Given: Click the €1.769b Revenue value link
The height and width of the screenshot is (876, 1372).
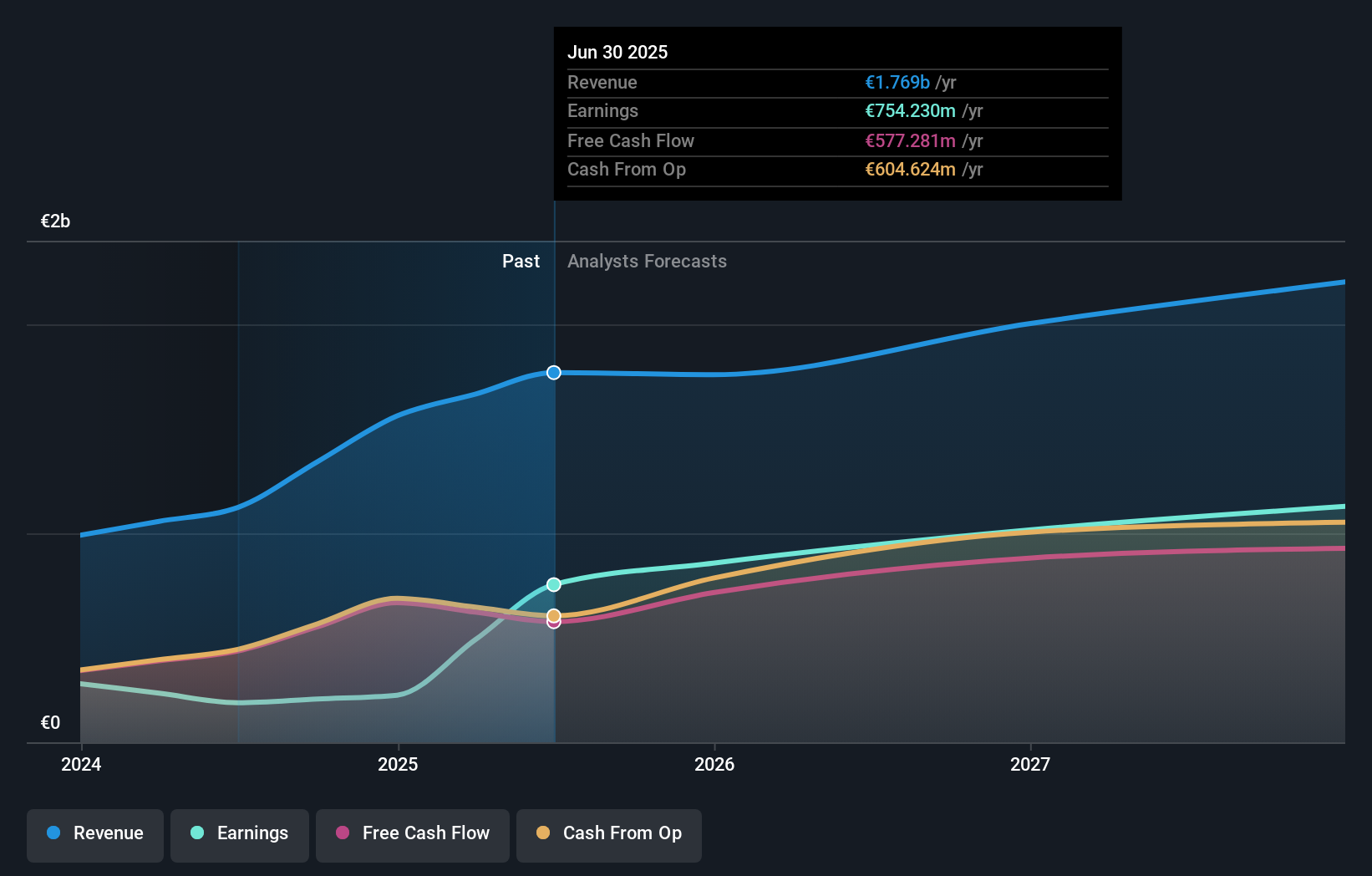Looking at the screenshot, I should (x=896, y=82).
